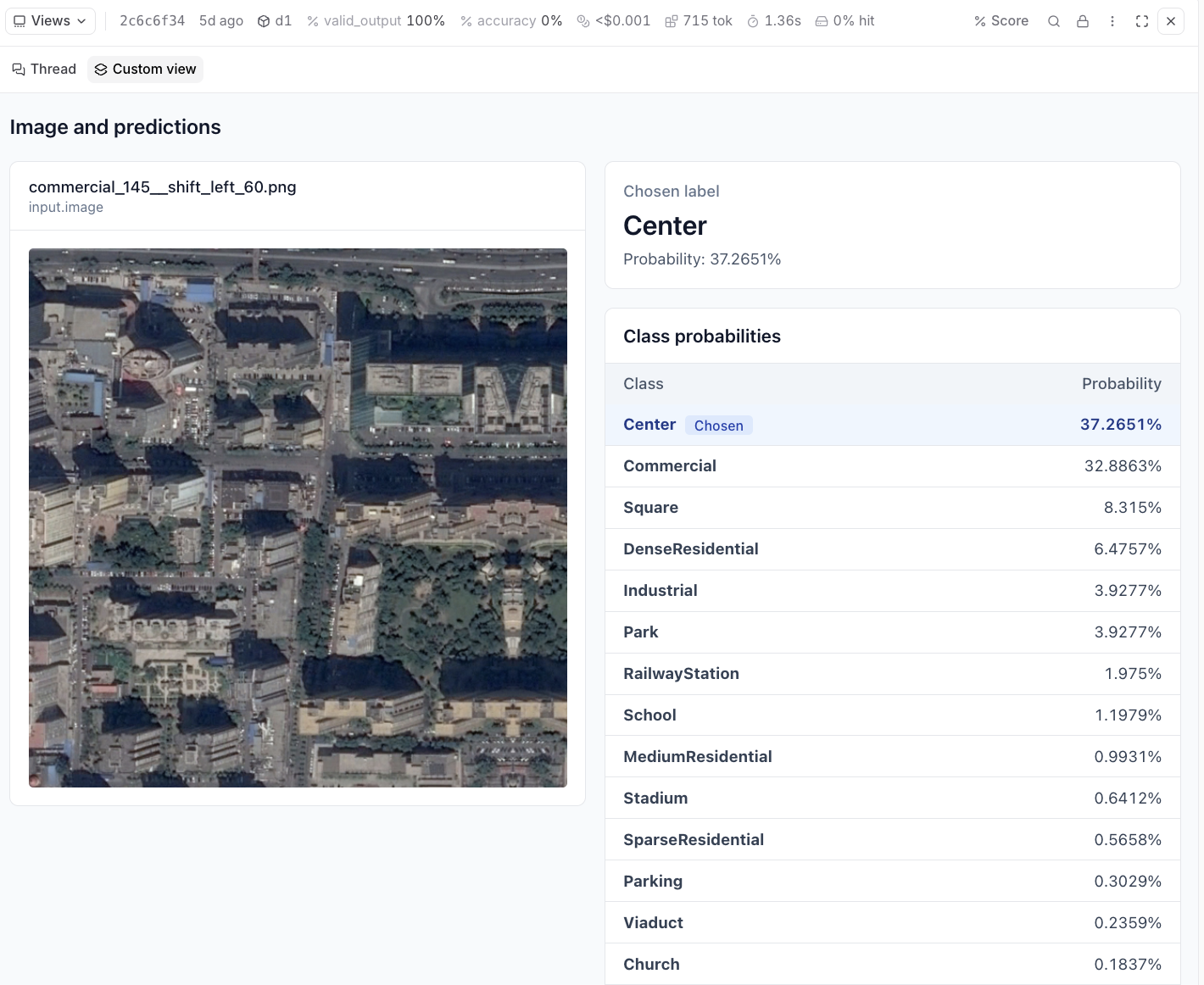Select the Parking class row

coord(892,882)
